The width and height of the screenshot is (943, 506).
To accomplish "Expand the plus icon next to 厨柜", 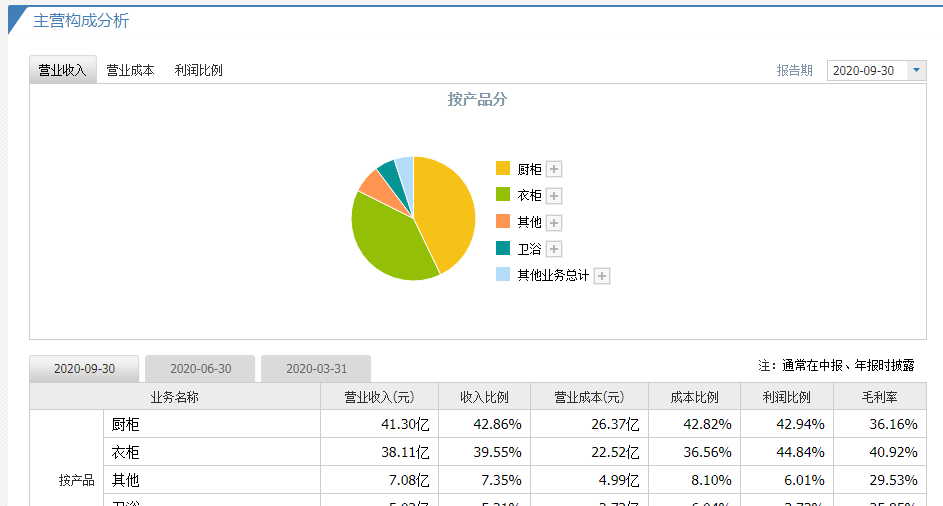I will (x=554, y=169).
